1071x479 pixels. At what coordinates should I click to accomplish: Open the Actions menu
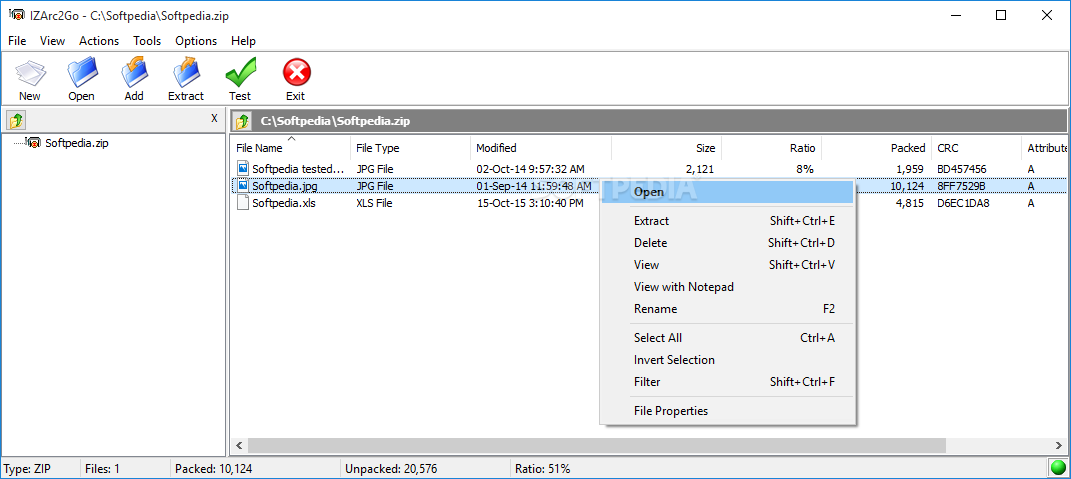point(99,41)
